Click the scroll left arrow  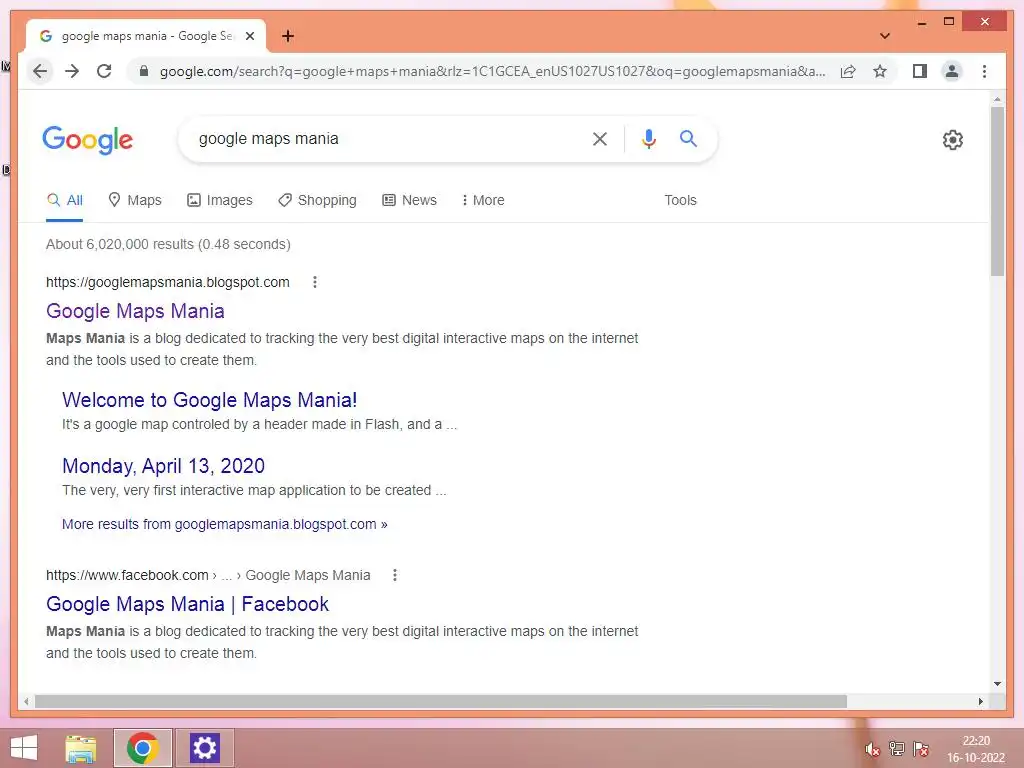[x=26, y=701]
